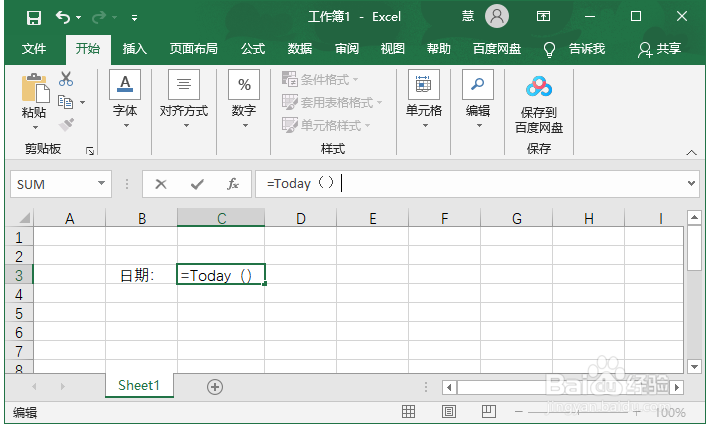Screen dimensions: 711x432
Task: Add a new sheet with plus button
Action: [x=215, y=387]
